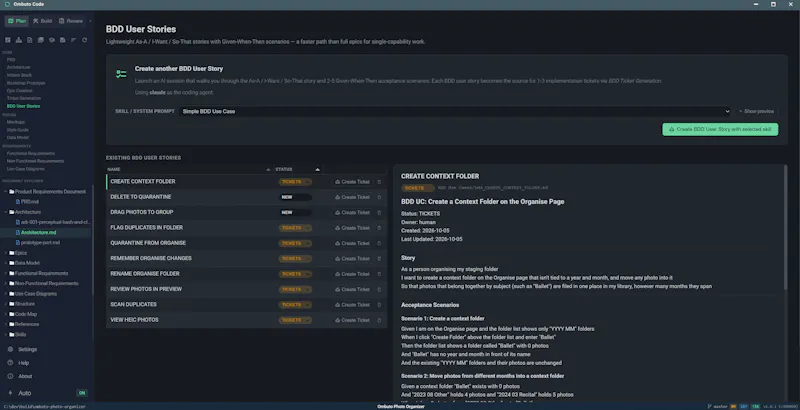This screenshot has width=800, height=410.
Task: Click trash icon in FLAG DUPLICATES IN FOLDER row
Action: [379, 228]
